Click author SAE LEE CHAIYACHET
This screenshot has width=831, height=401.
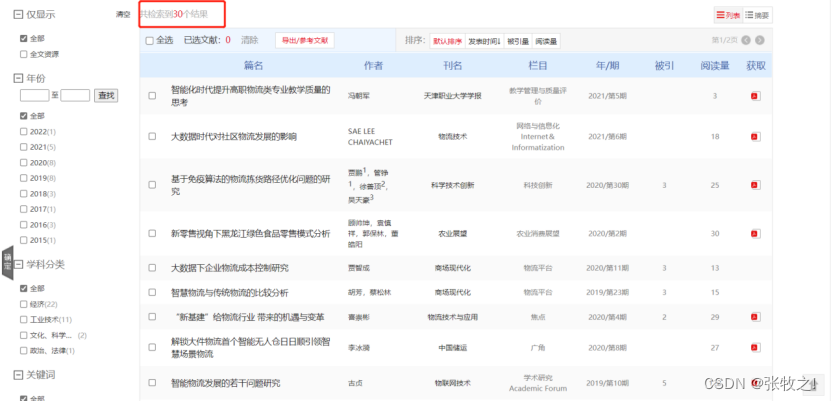coord(372,137)
